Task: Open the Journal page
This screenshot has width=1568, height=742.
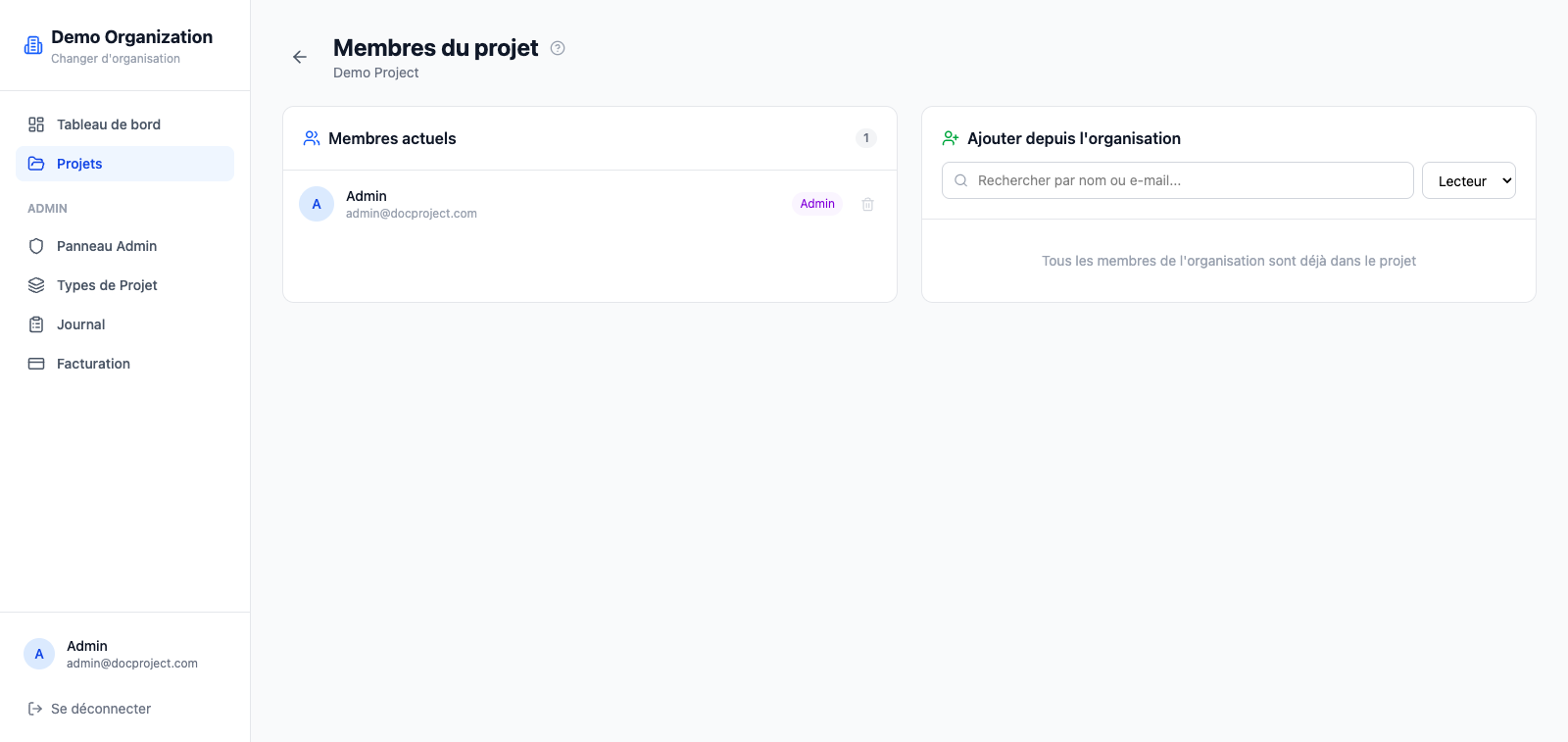Action: coord(124,324)
